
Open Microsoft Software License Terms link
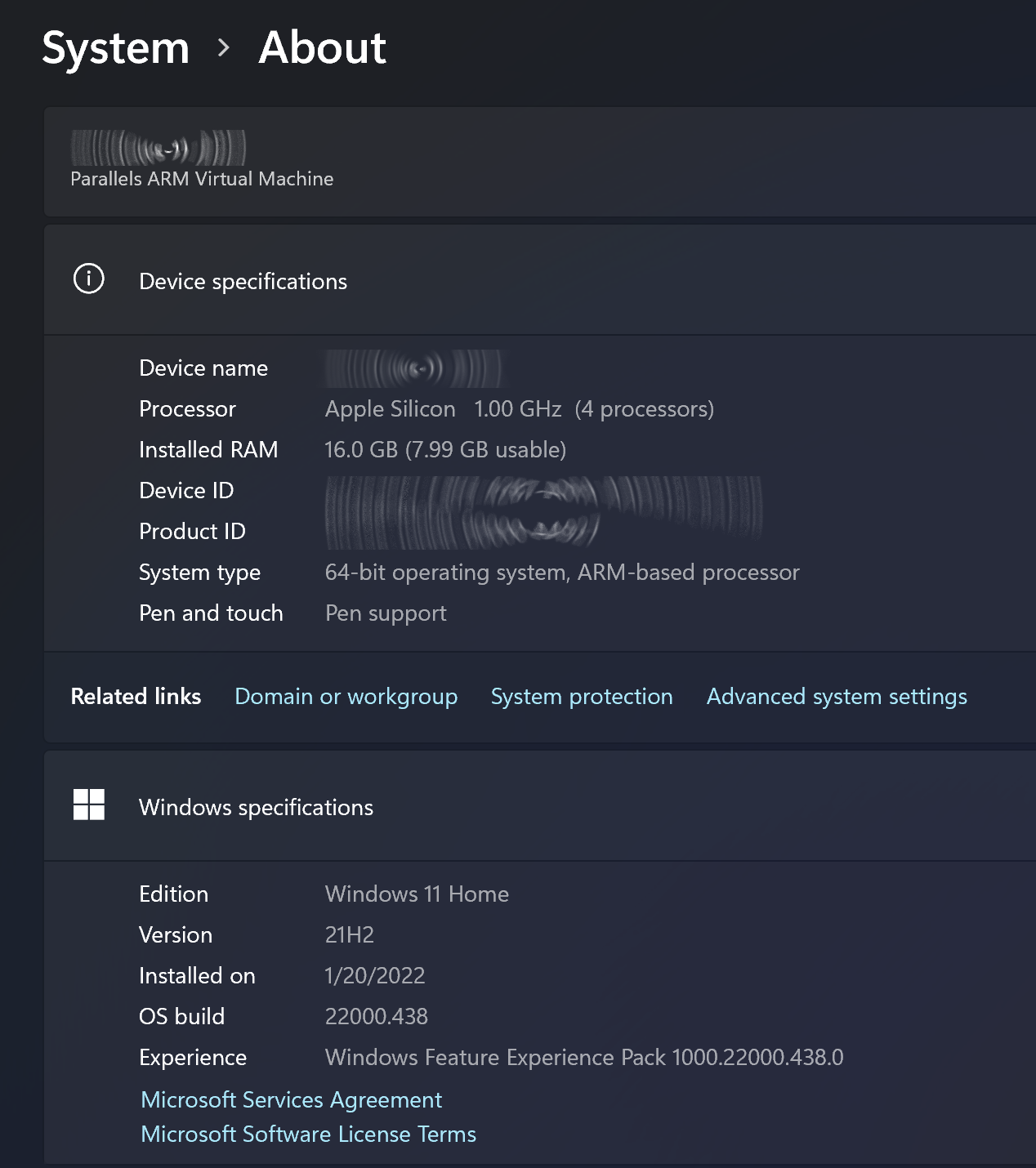pyautogui.click(x=308, y=1135)
